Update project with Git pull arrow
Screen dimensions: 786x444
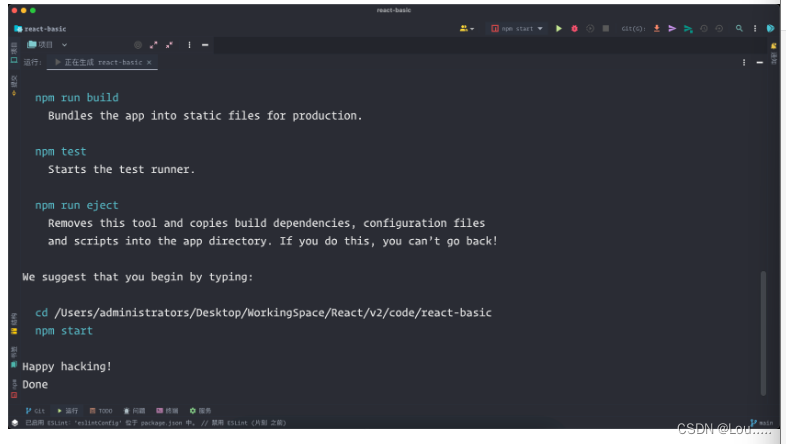[657, 29]
